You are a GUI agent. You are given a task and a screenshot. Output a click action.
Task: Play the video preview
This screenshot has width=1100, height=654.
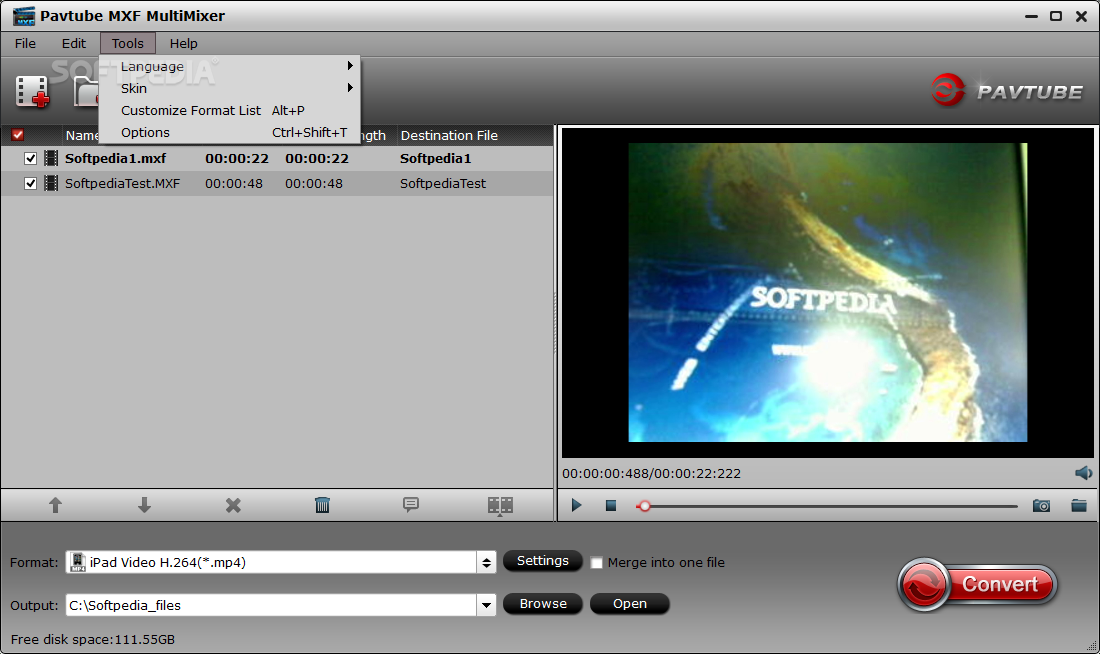[576, 505]
